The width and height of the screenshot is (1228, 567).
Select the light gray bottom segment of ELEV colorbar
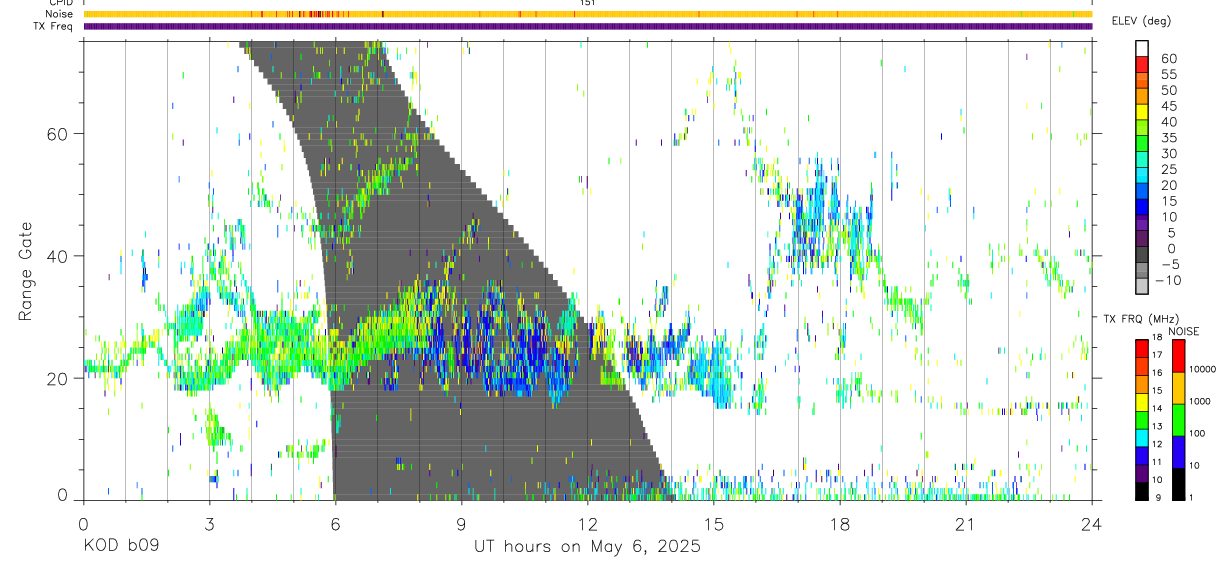[x=1142, y=286]
